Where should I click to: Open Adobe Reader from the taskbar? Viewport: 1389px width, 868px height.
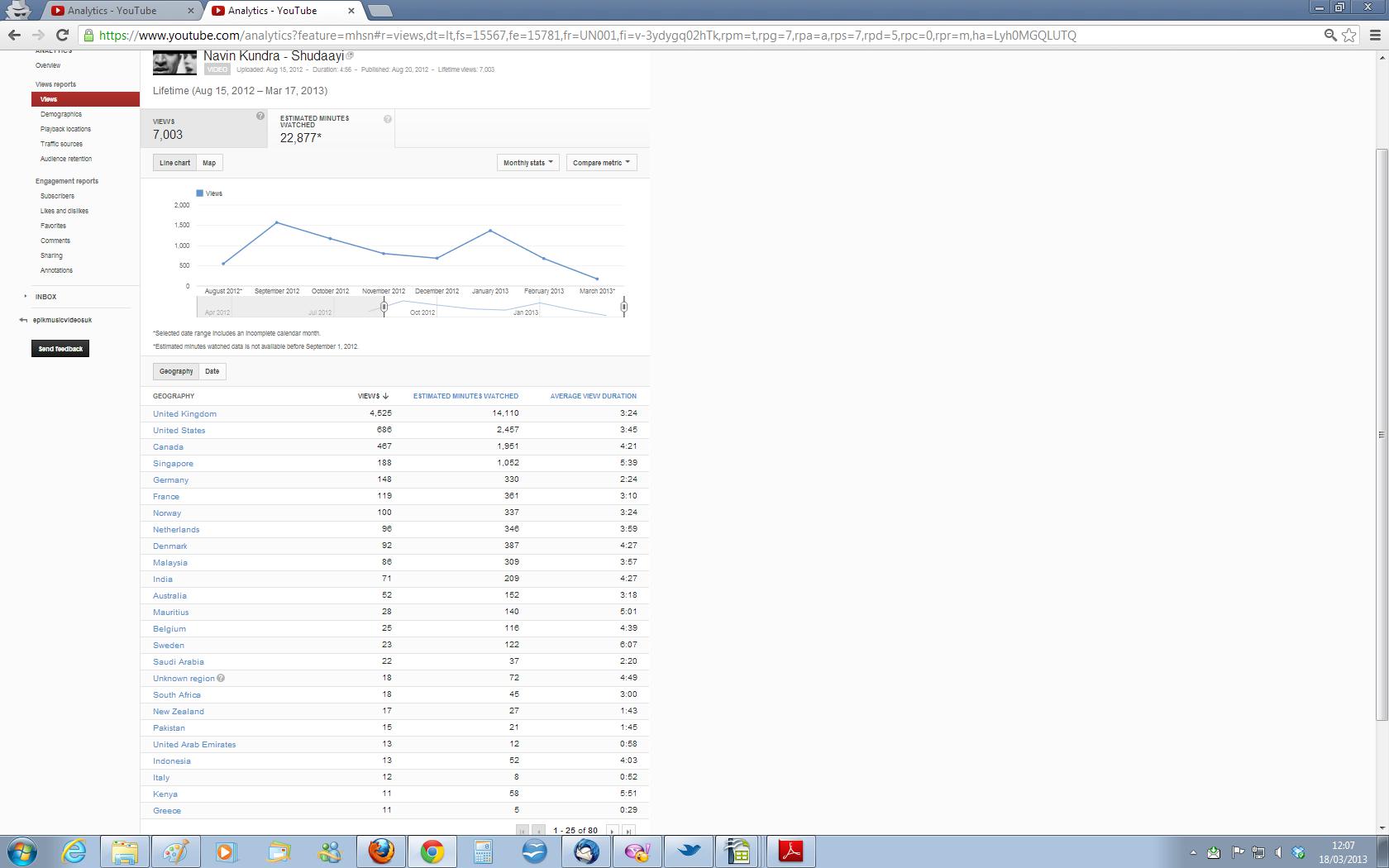[x=791, y=851]
